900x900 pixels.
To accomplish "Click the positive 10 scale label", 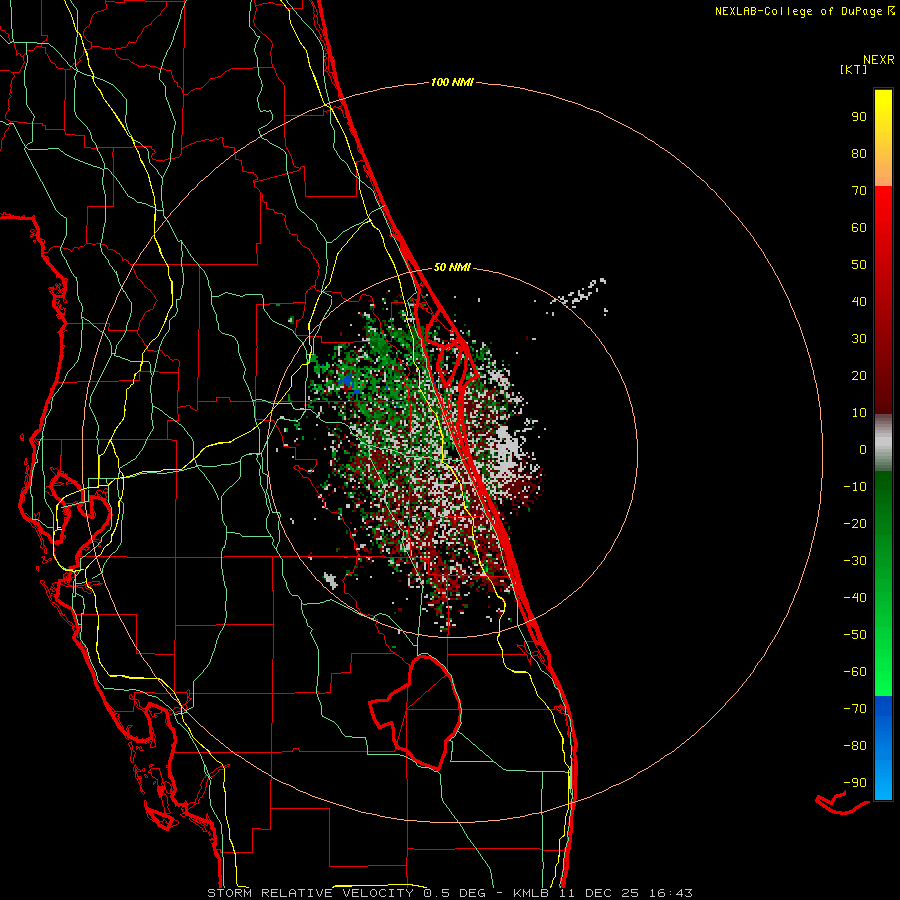I will point(859,413).
